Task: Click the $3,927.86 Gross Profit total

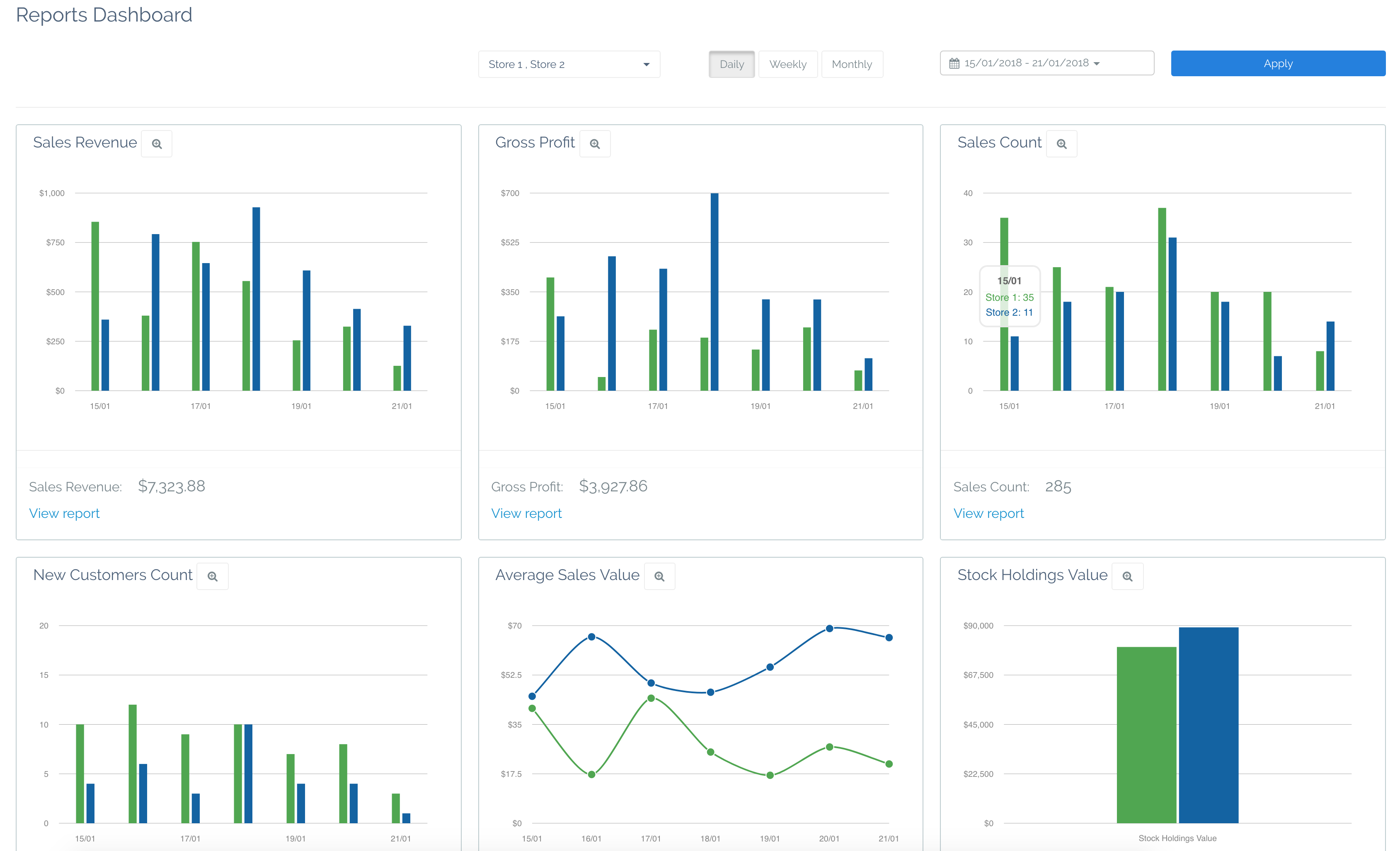Action: (613, 486)
